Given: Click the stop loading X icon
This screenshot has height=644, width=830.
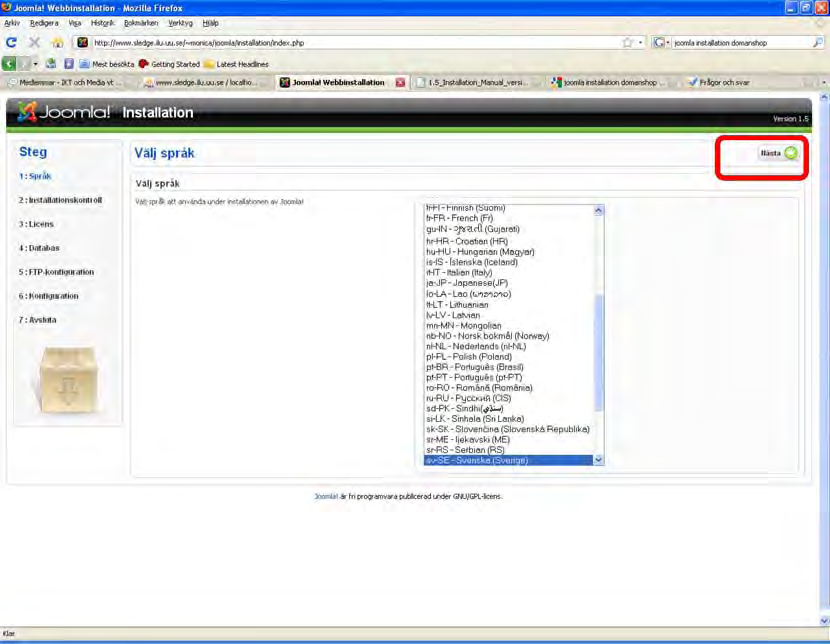Looking at the screenshot, I should coord(34,42).
